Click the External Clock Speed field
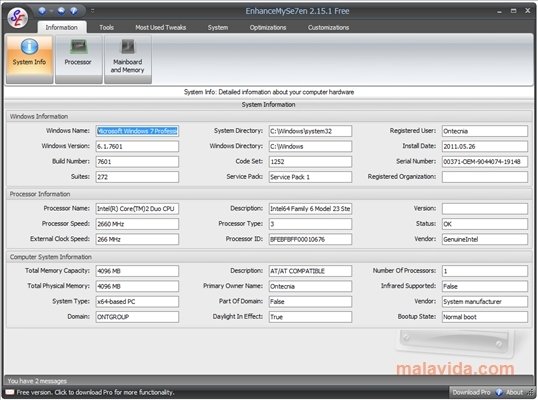This screenshot has height=400, width=538. point(137,239)
